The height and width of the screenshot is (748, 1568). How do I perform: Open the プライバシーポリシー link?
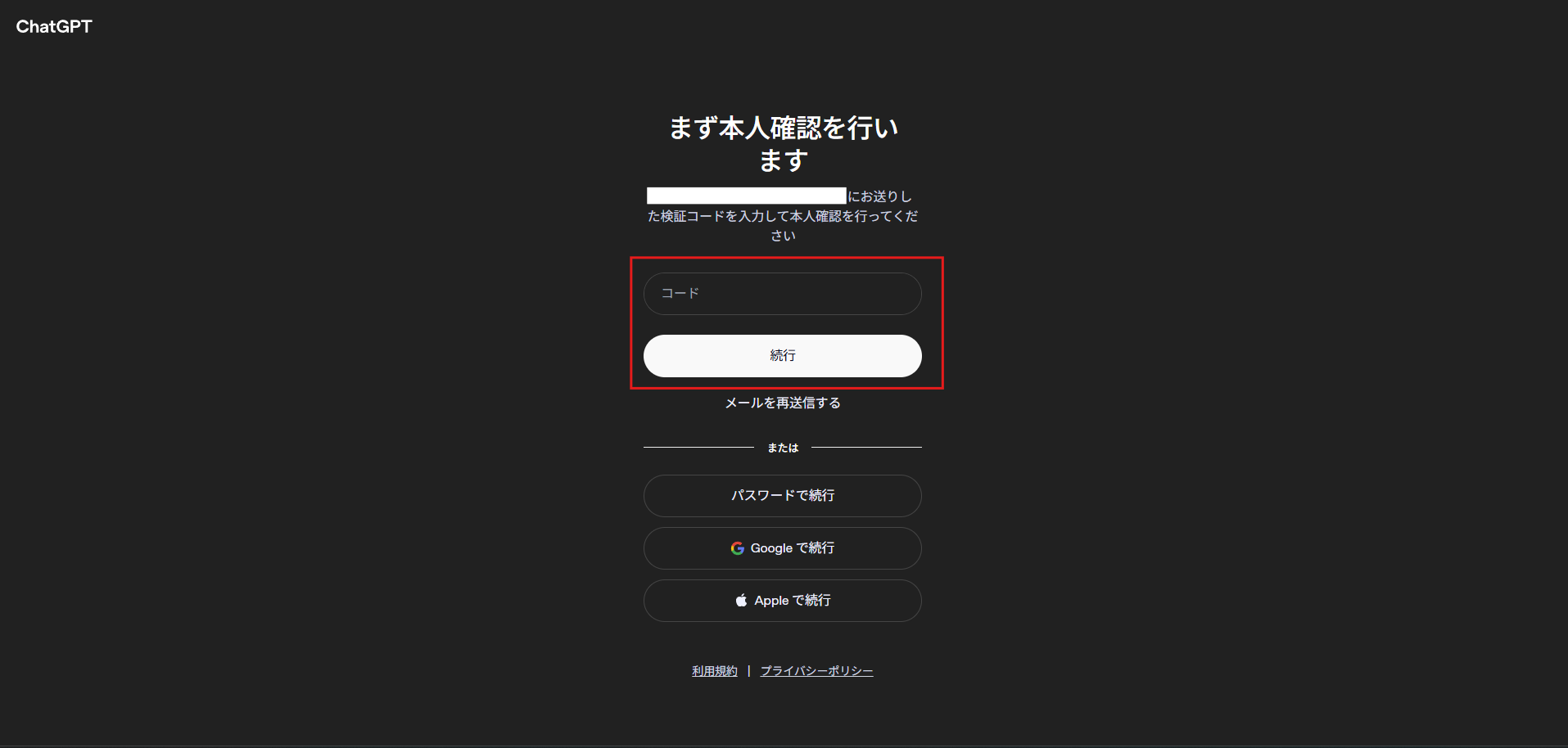[x=816, y=671]
